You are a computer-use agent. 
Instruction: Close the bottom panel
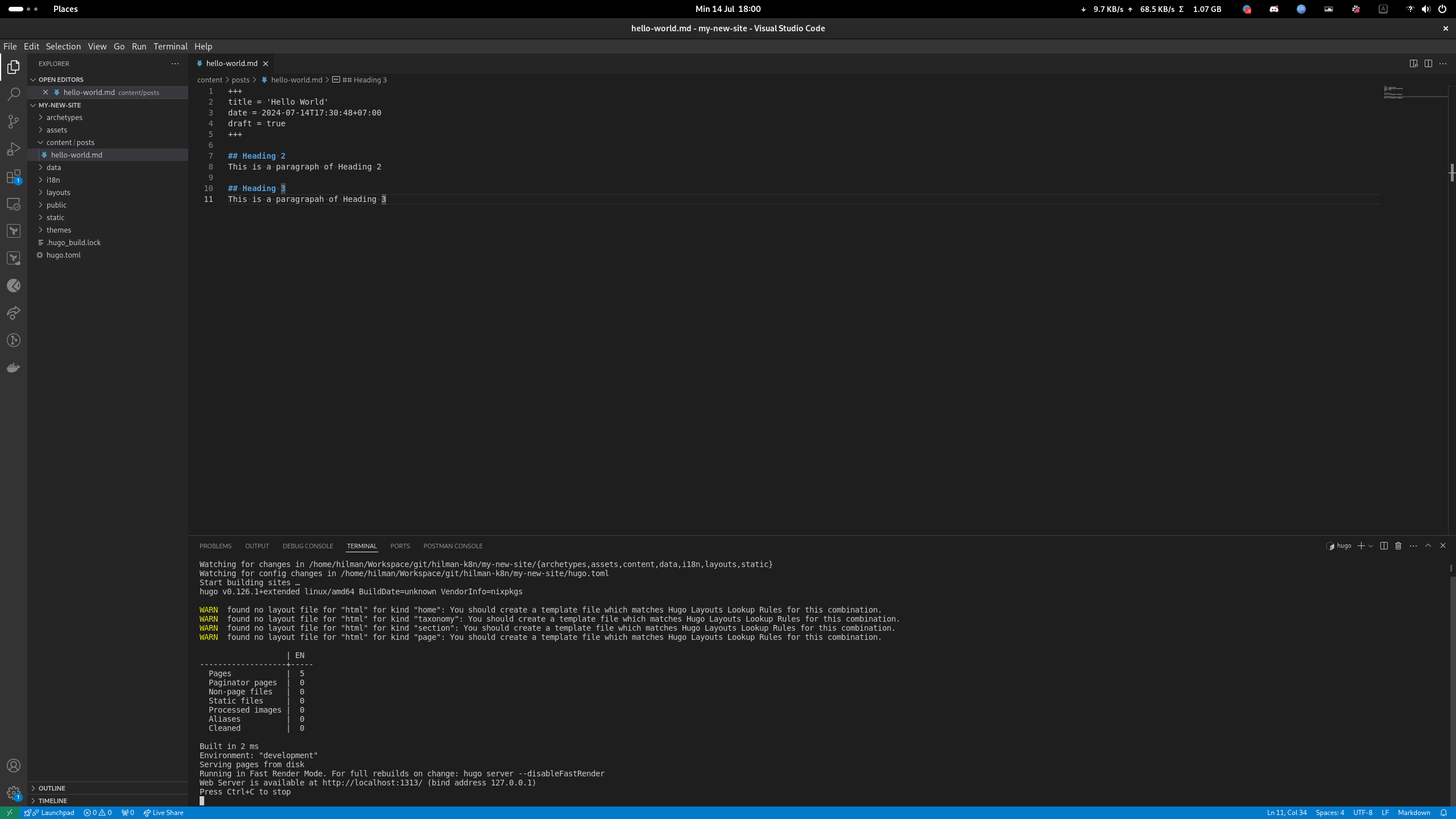(1443, 546)
